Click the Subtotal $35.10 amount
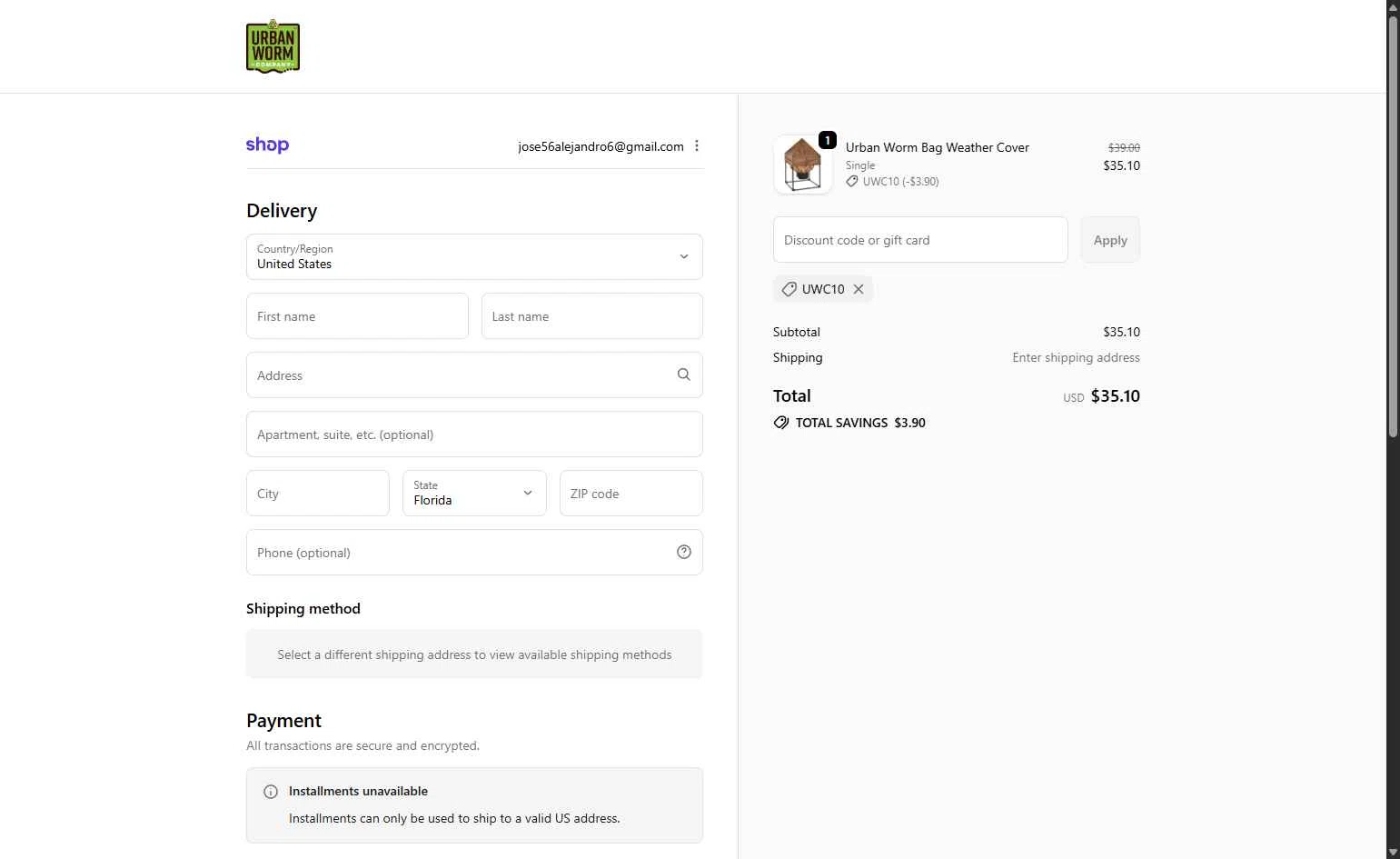1400x859 pixels. pyautogui.click(x=1121, y=333)
